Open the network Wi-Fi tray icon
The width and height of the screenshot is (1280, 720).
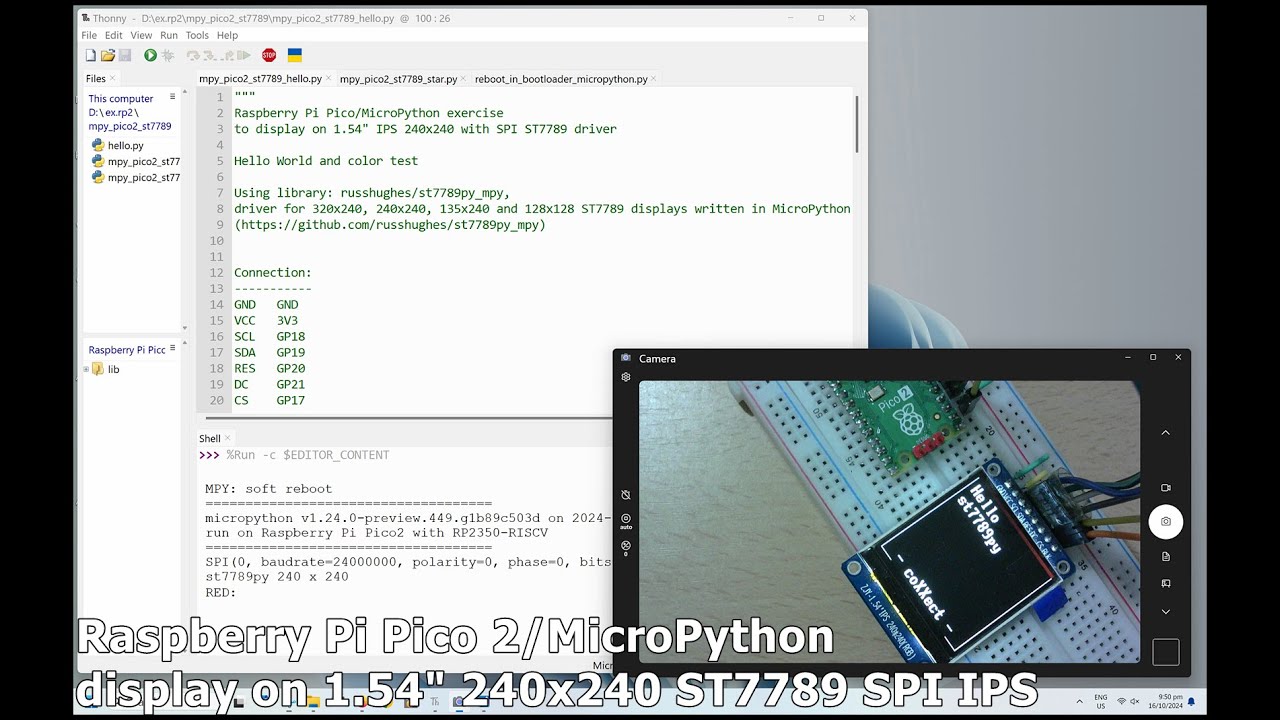click(x=1121, y=701)
